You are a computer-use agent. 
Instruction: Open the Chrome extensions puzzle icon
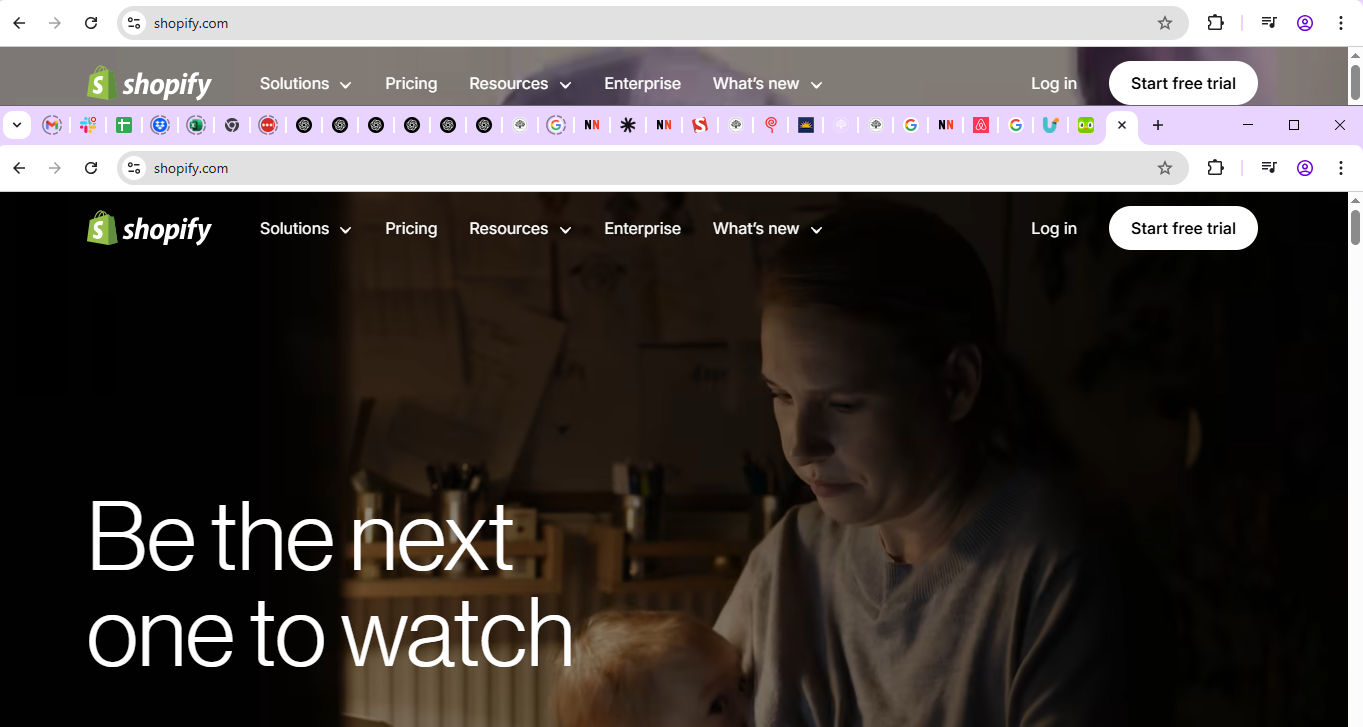(1215, 168)
